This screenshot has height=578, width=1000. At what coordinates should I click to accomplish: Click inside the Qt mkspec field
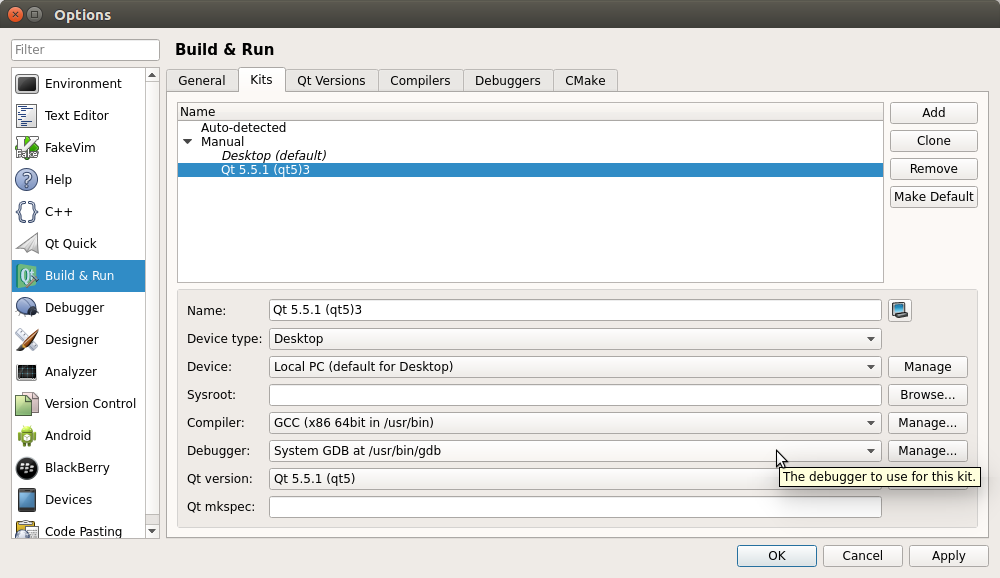pyautogui.click(x=575, y=507)
